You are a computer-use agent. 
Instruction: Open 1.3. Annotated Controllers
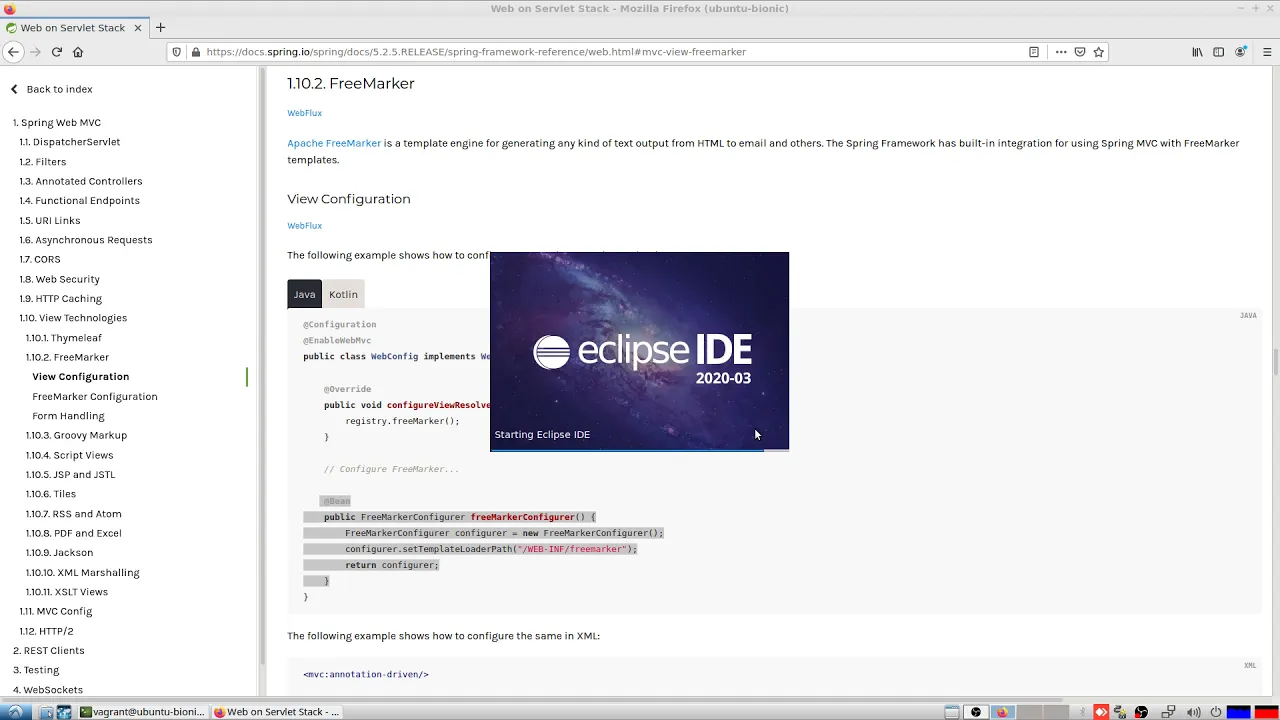pos(81,181)
